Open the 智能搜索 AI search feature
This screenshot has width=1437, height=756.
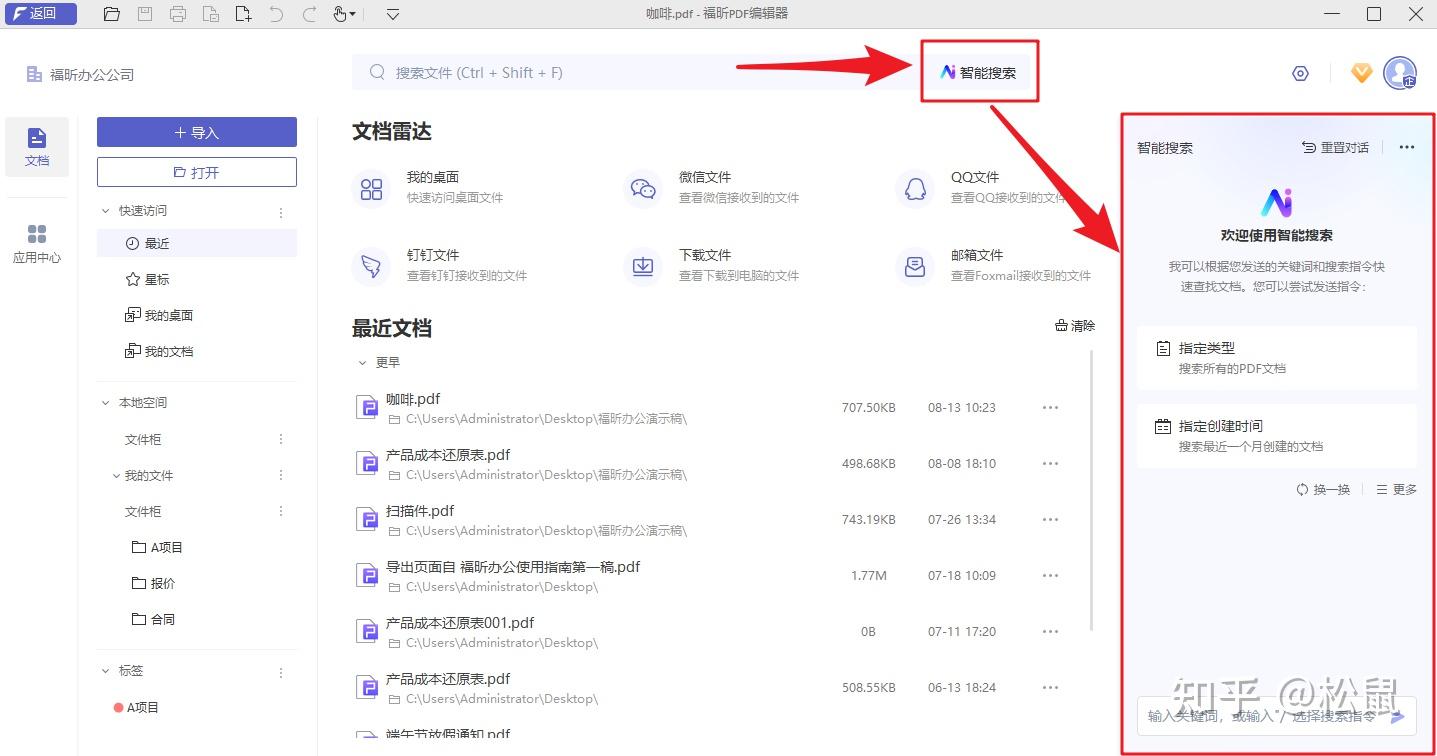[979, 71]
